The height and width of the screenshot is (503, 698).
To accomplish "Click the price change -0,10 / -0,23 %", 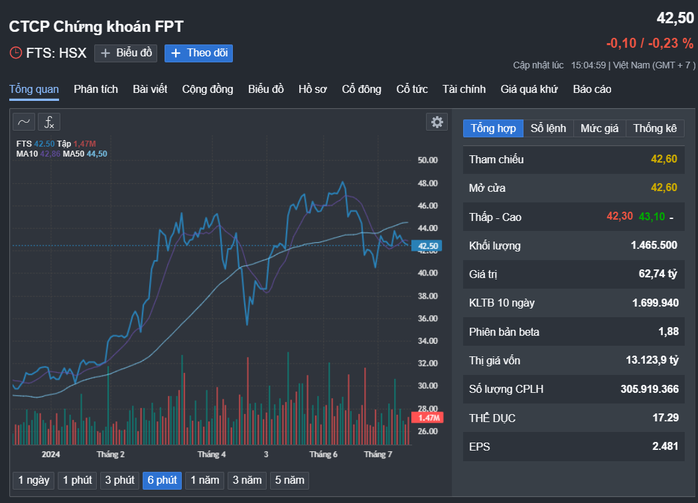I will (649, 44).
